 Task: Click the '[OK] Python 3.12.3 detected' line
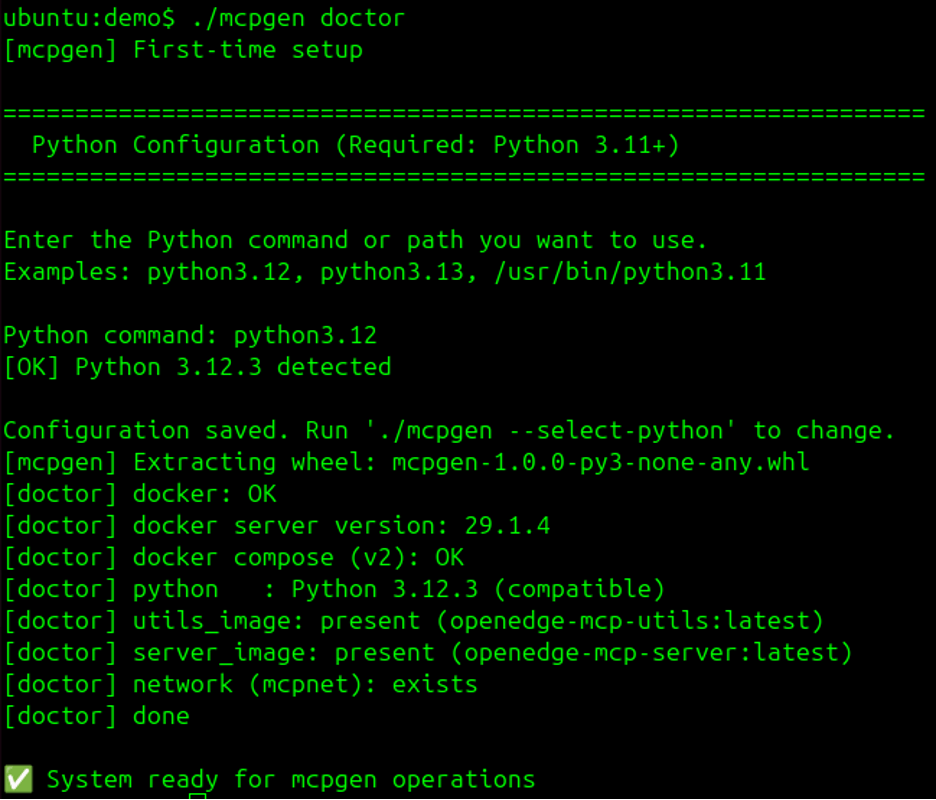pyautogui.click(x=197, y=367)
